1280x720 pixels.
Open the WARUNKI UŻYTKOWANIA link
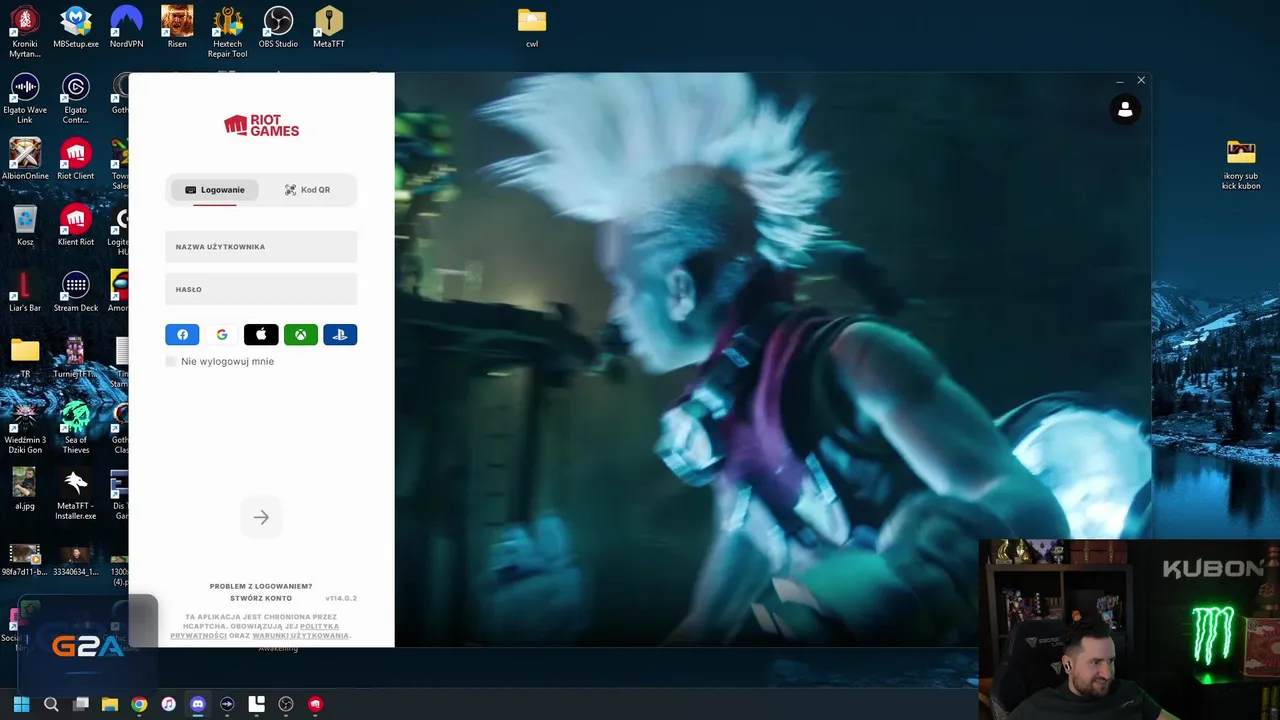coord(300,636)
